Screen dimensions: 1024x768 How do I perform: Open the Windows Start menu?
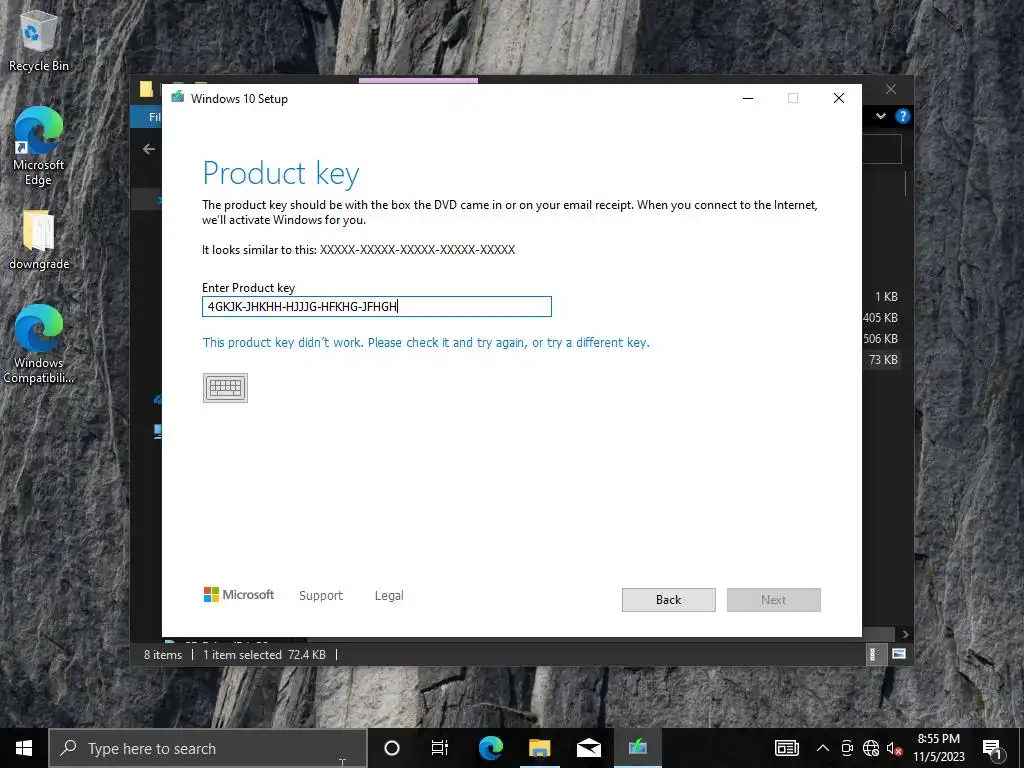click(x=24, y=748)
